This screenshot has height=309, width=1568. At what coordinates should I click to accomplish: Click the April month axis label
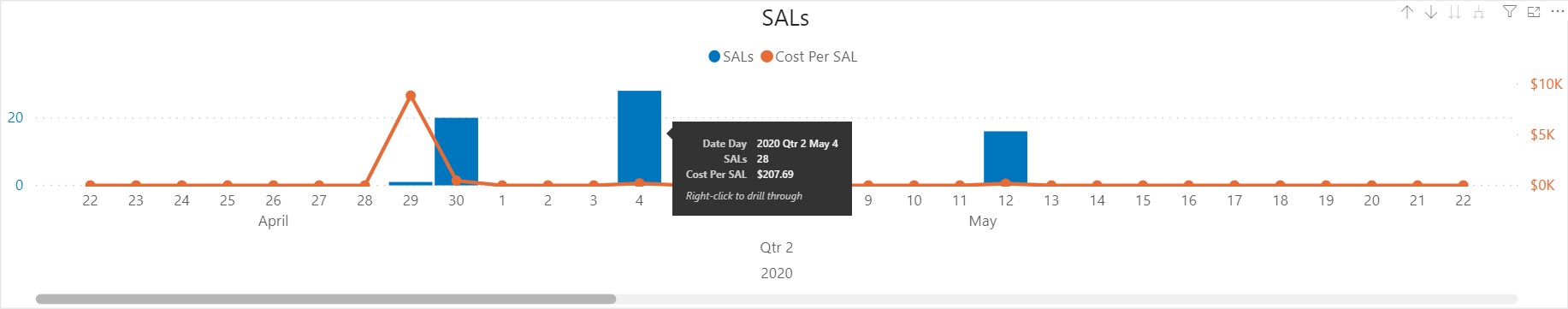(x=273, y=221)
